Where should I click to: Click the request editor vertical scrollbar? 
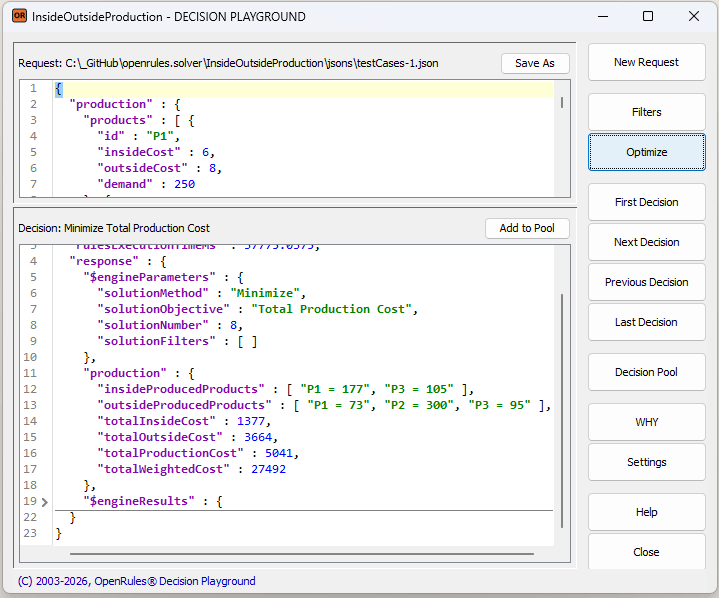point(562,102)
